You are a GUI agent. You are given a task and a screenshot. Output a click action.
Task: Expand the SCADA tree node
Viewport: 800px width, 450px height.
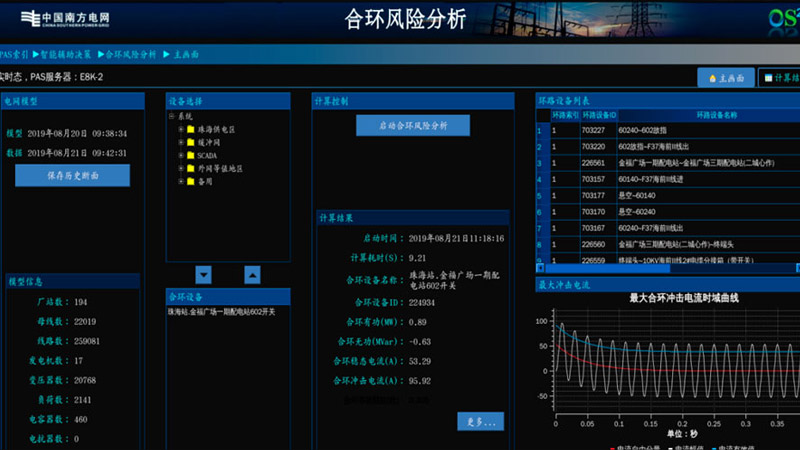[x=180, y=156]
